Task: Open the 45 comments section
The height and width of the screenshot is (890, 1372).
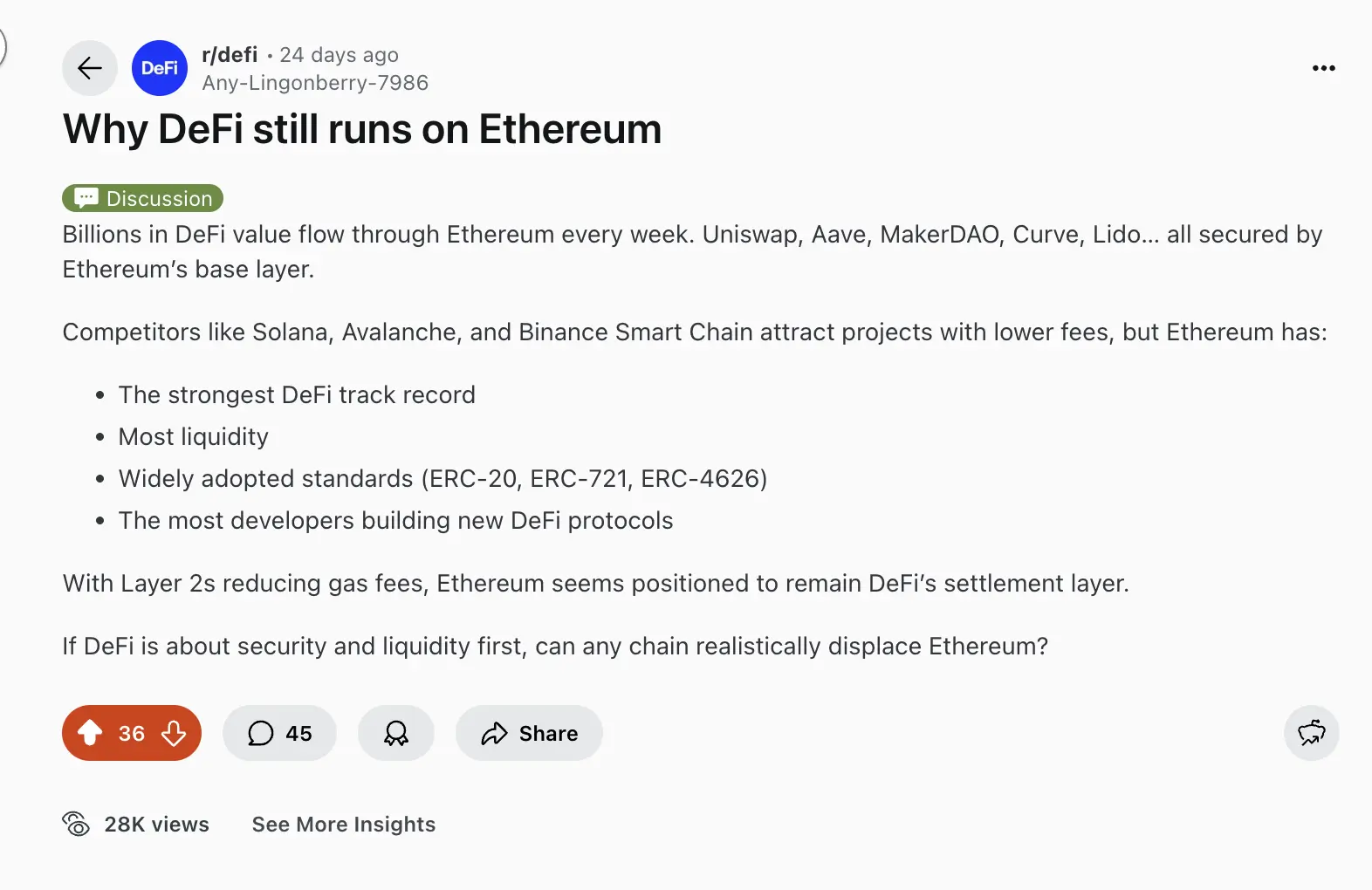Action: (279, 733)
